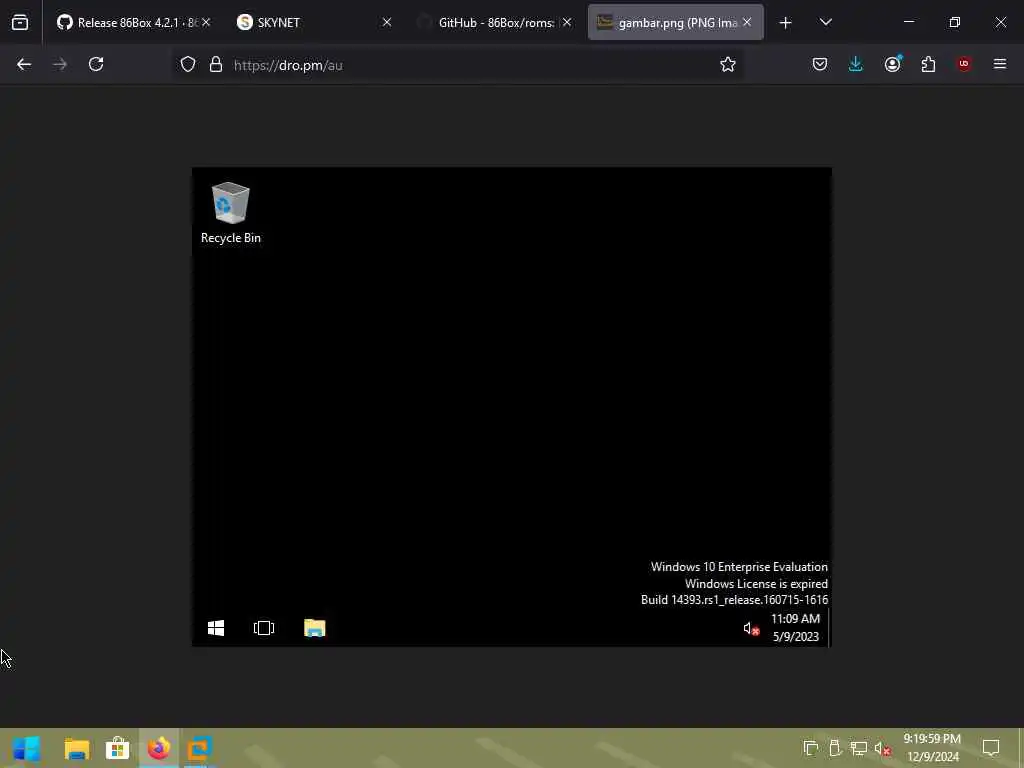View site security padlock info
Viewport: 1024px width, 768px height.
216,65
